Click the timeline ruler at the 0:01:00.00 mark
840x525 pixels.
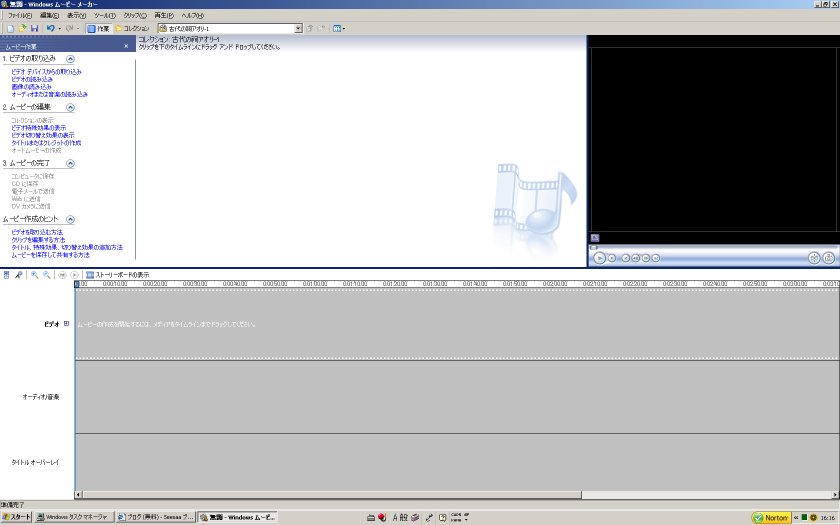coord(314,283)
